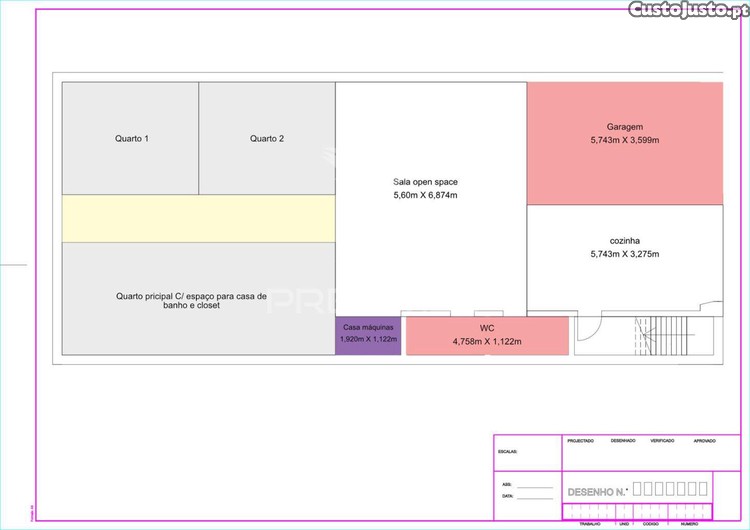Click the Sala open space label
The image size is (750, 530).
pyautogui.click(x=425, y=182)
